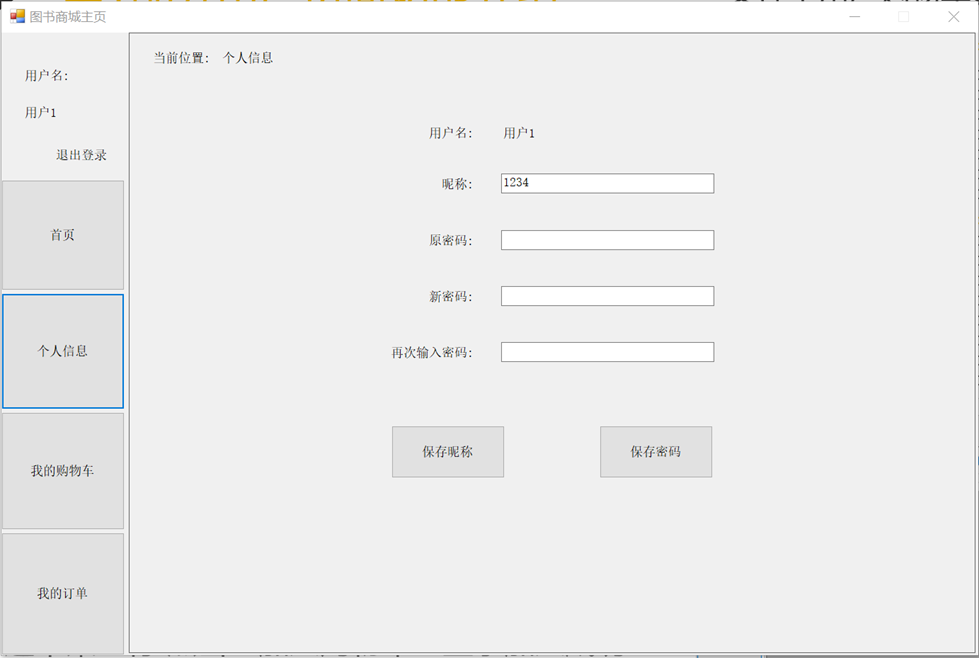
Task: Click the 昵称: field label
Action: click(x=457, y=184)
